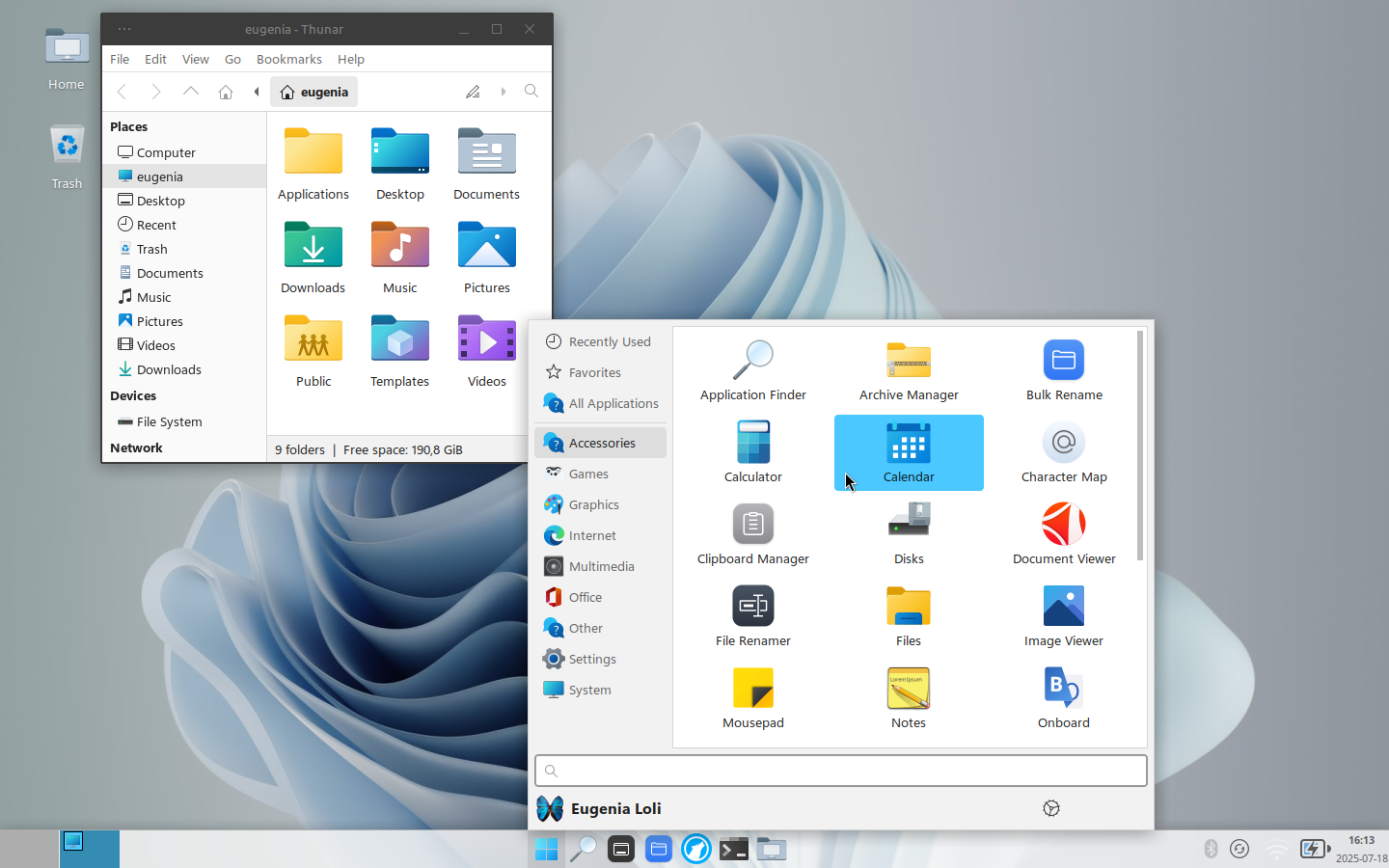The image size is (1389, 868).
Task: Open the Bookmarks menu in Thunar
Action: tap(288, 59)
